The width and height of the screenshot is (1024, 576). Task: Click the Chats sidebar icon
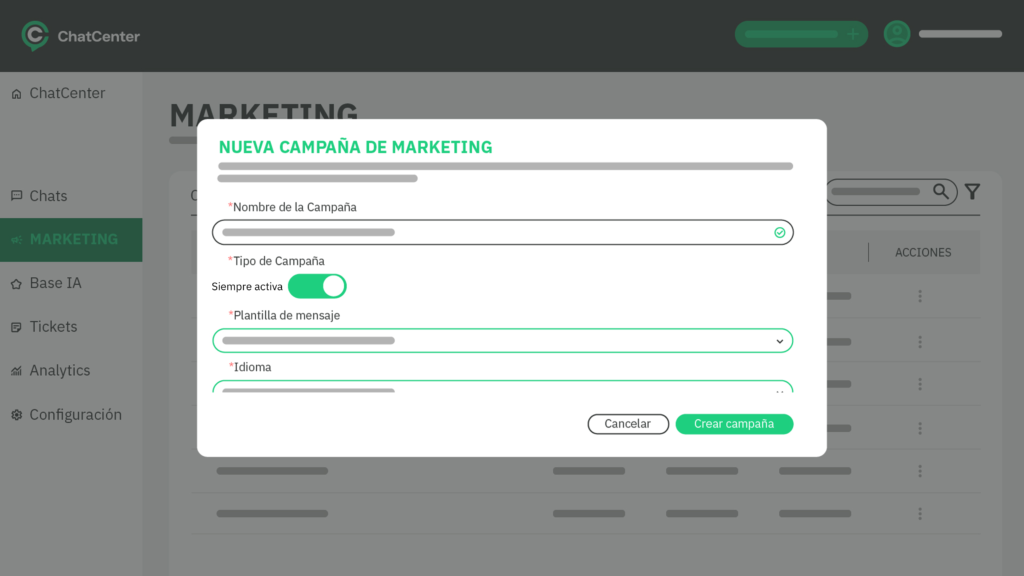pyautogui.click(x=16, y=196)
